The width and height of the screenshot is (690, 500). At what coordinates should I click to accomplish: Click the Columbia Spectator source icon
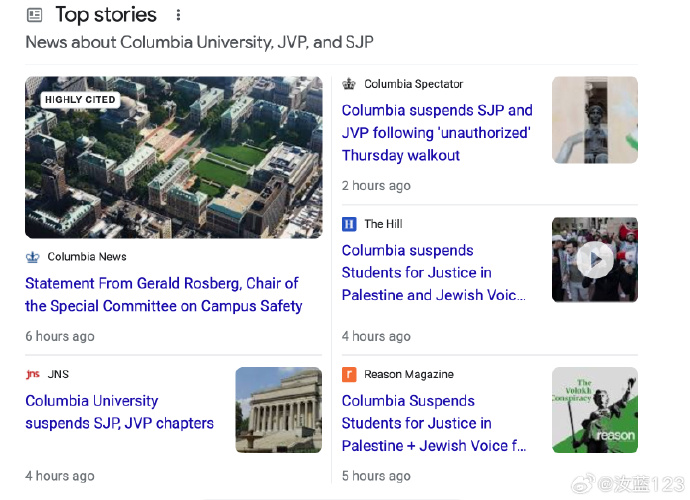tap(349, 84)
